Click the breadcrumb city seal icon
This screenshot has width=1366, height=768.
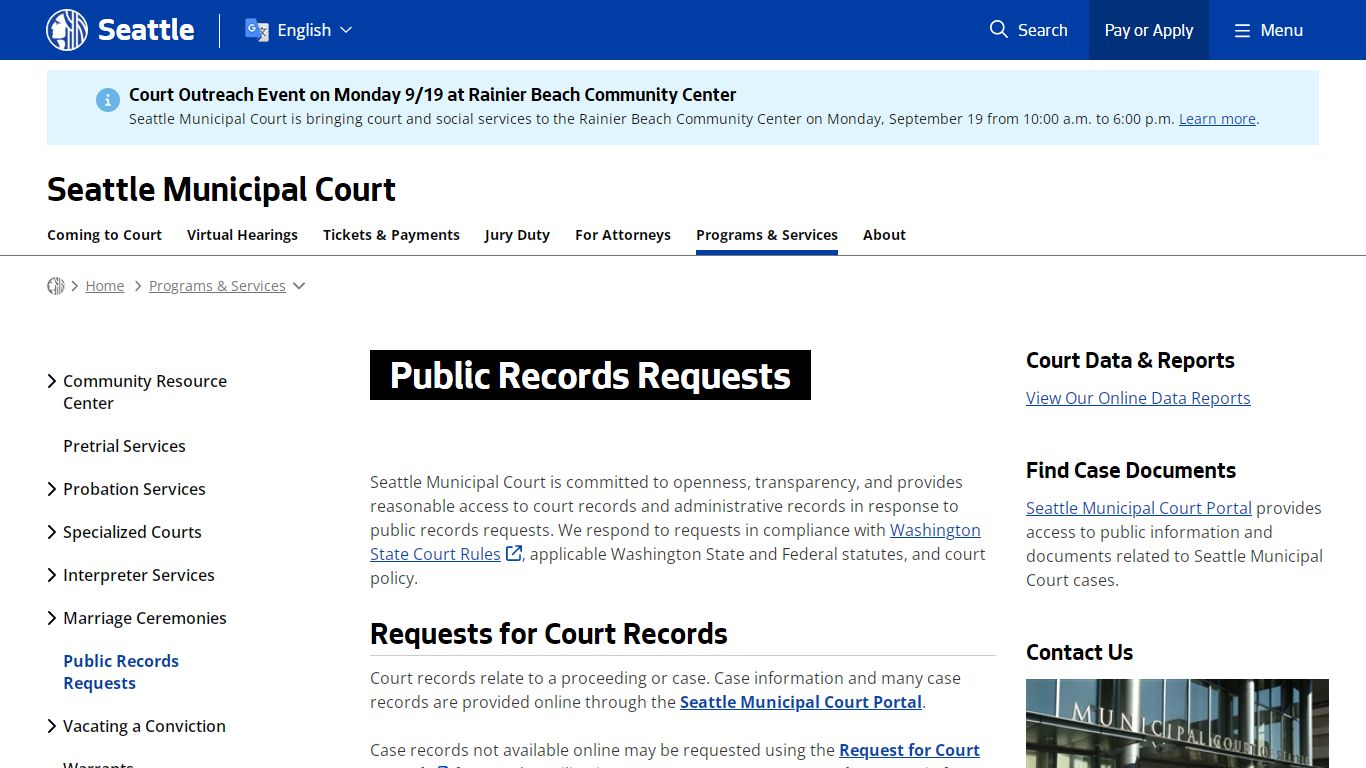click(x=56, y=286)
